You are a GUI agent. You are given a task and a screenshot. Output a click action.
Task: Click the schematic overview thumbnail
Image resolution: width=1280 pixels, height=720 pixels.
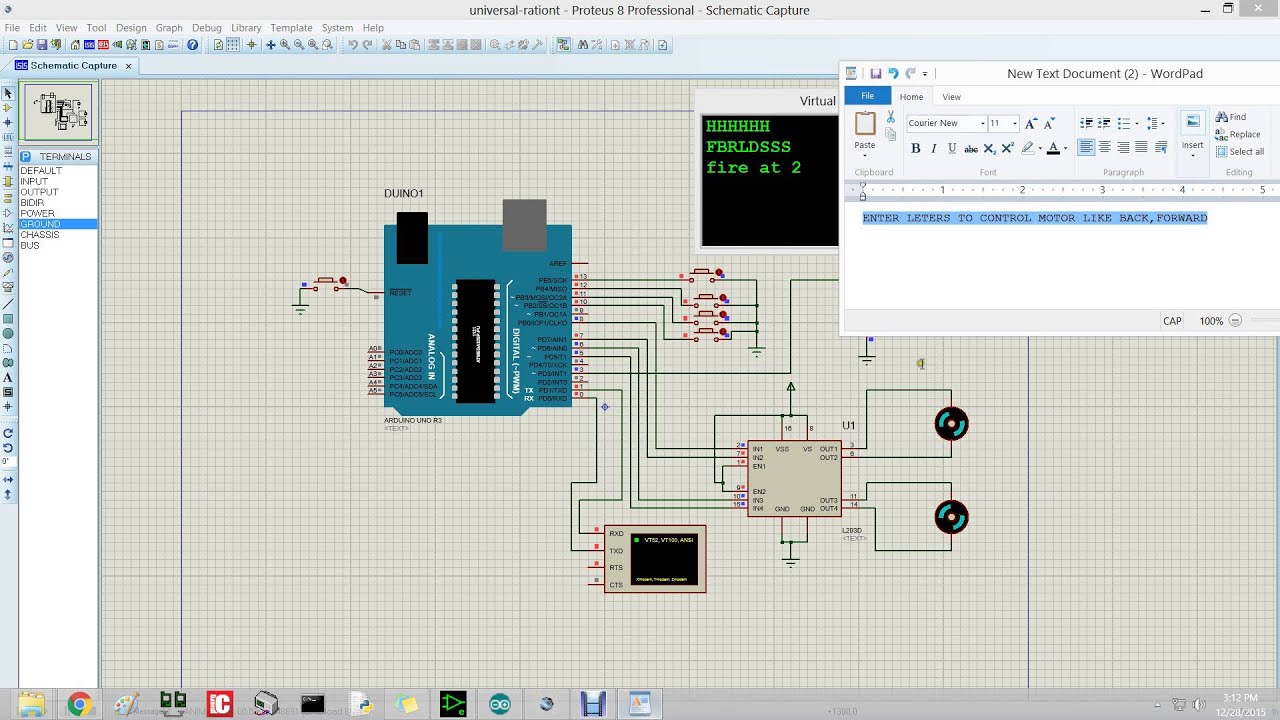tap(58, 111)
